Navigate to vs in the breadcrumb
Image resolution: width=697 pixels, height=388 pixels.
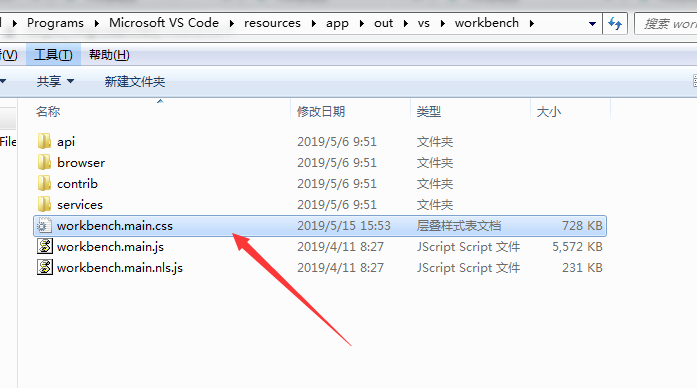coord(424,23)
